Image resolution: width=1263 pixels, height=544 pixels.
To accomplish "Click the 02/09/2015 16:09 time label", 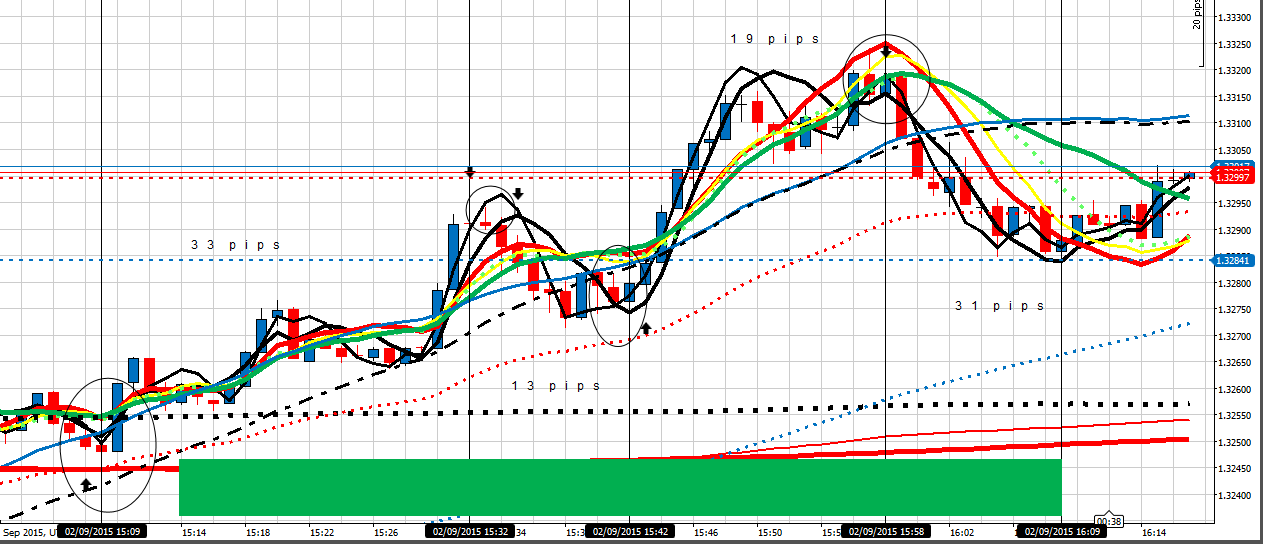I will pos(1058,531).
